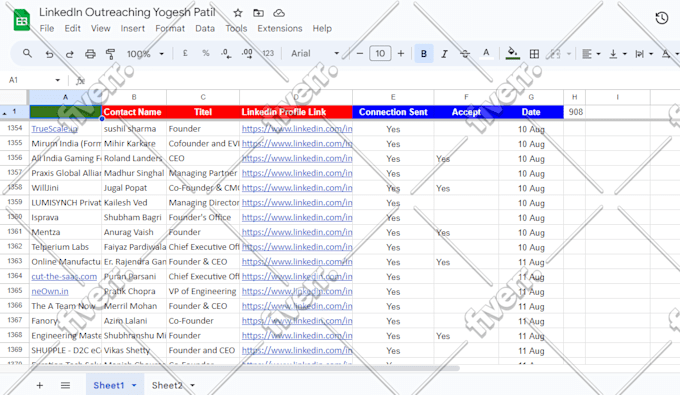Open text wrapping dropdown
This screenshot has width=680, height=395.
(644, 54)
